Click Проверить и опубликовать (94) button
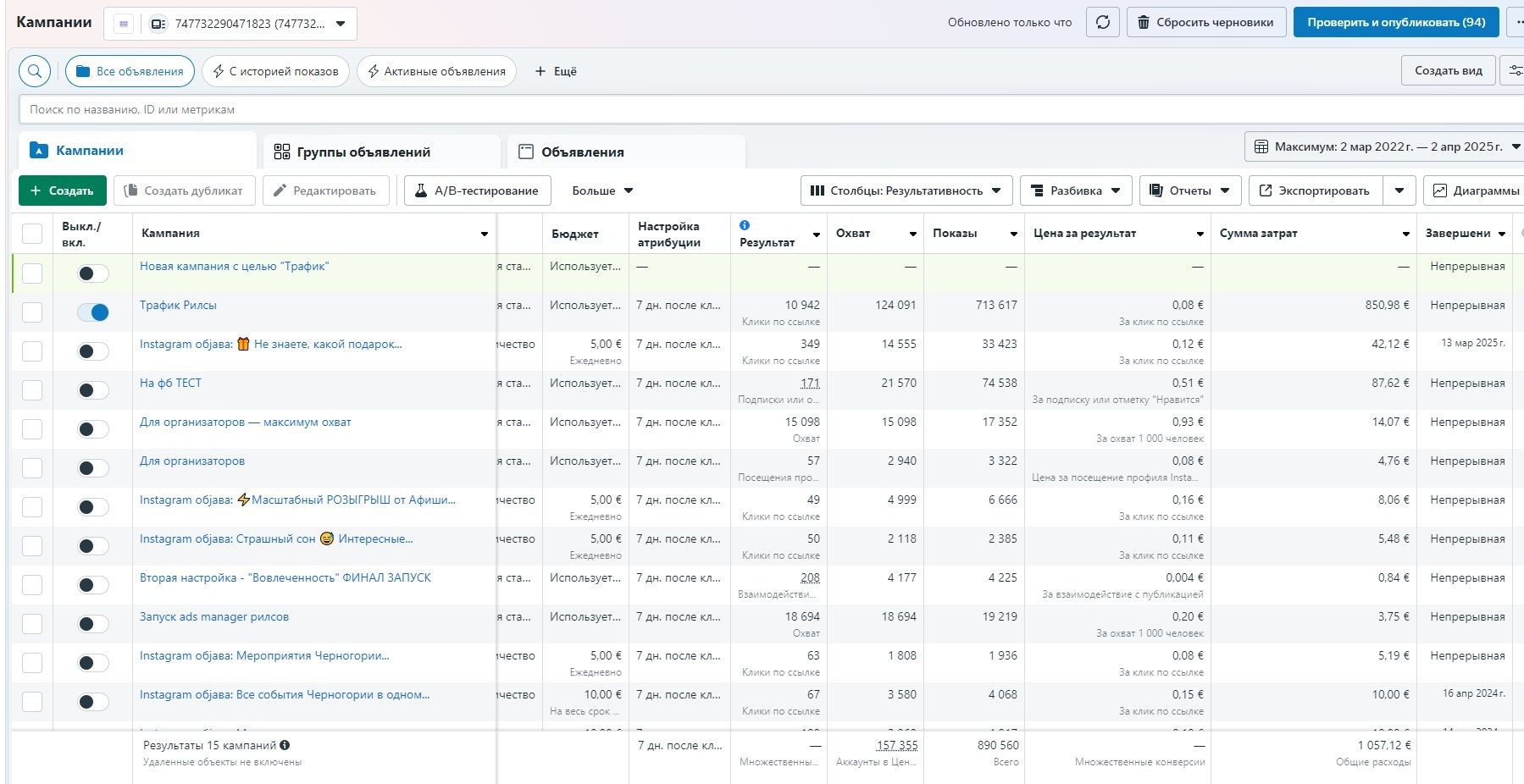This screenshot has height=784, width=1524. pos(1395,23)
